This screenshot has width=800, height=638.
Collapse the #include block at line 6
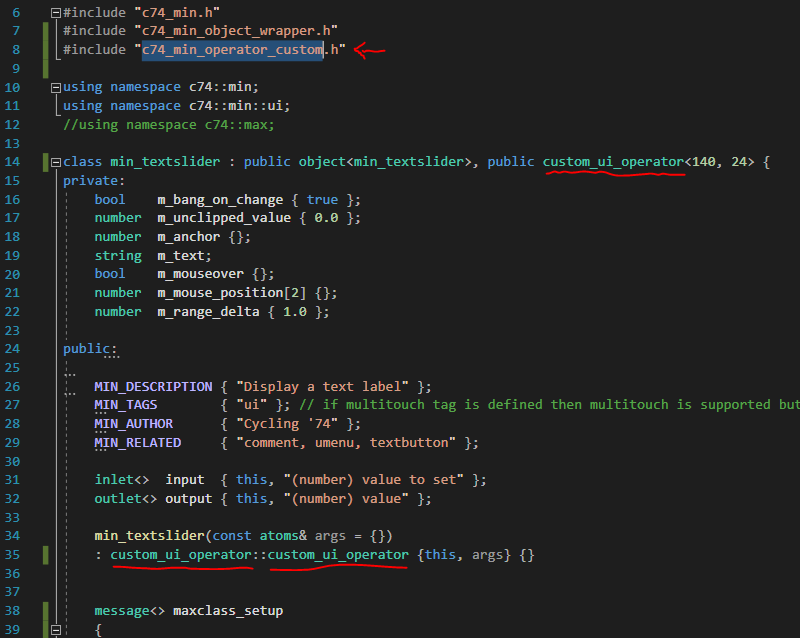point(56,13)
